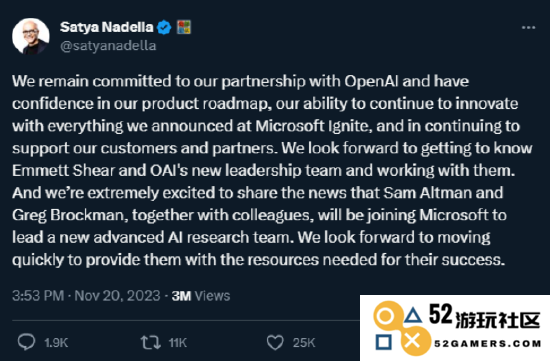Click the Microsoft affiliation logo badge
Image resolution: width=550 pixels, height=361 pixels.
[184, 27]
